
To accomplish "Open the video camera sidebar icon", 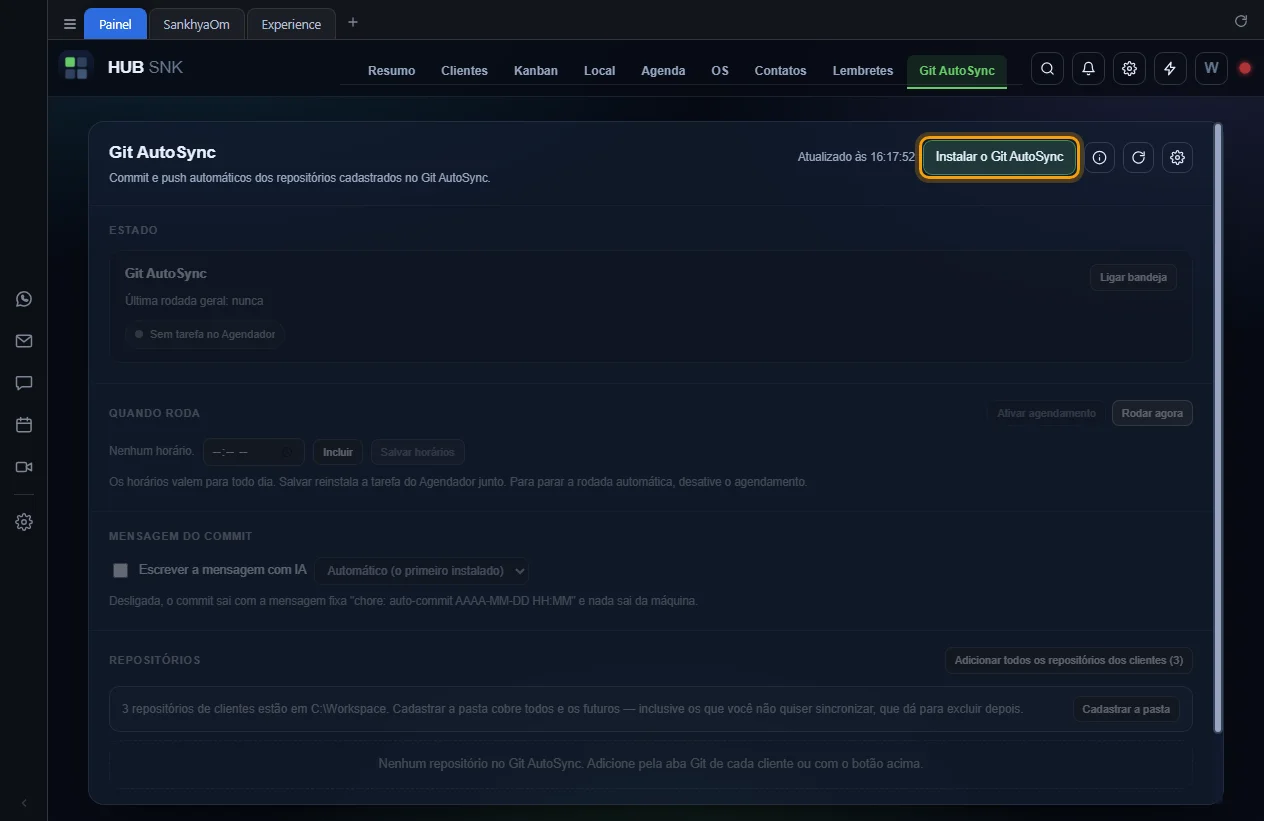I will coord(24,467).
